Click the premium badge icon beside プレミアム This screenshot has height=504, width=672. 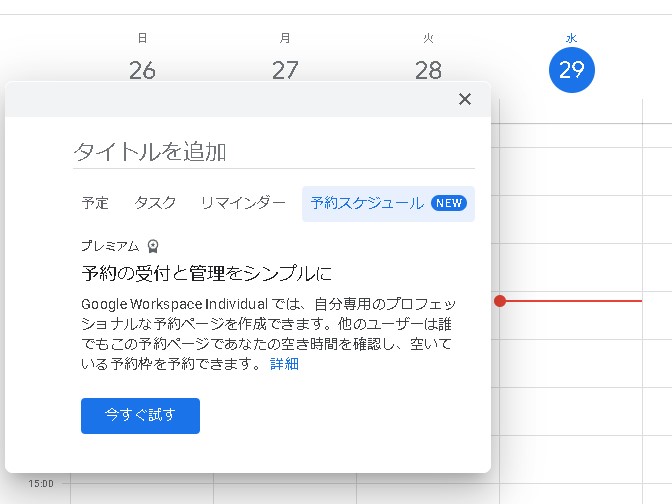[152, 246]
